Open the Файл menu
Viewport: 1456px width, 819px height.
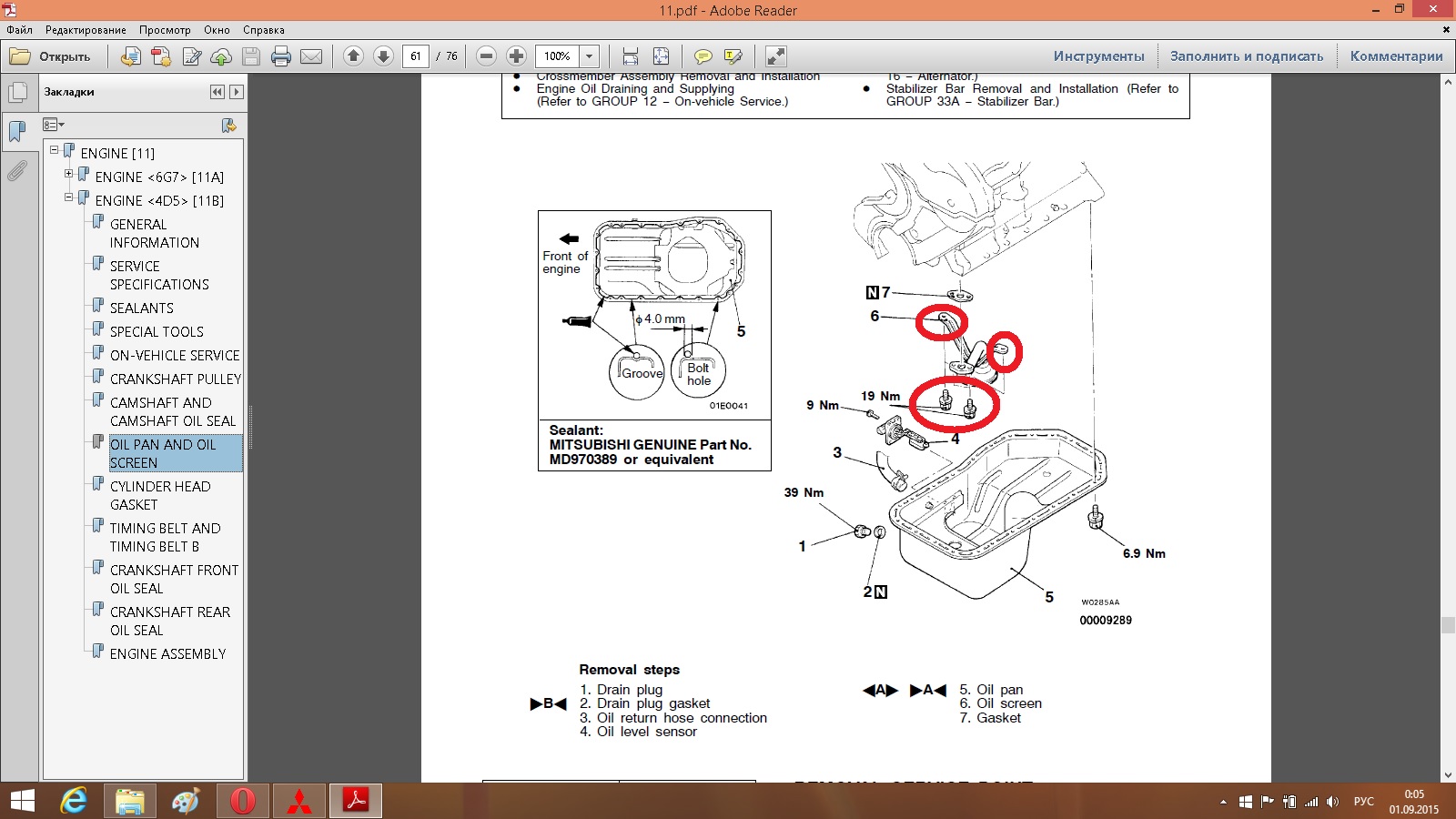point(19,30)
